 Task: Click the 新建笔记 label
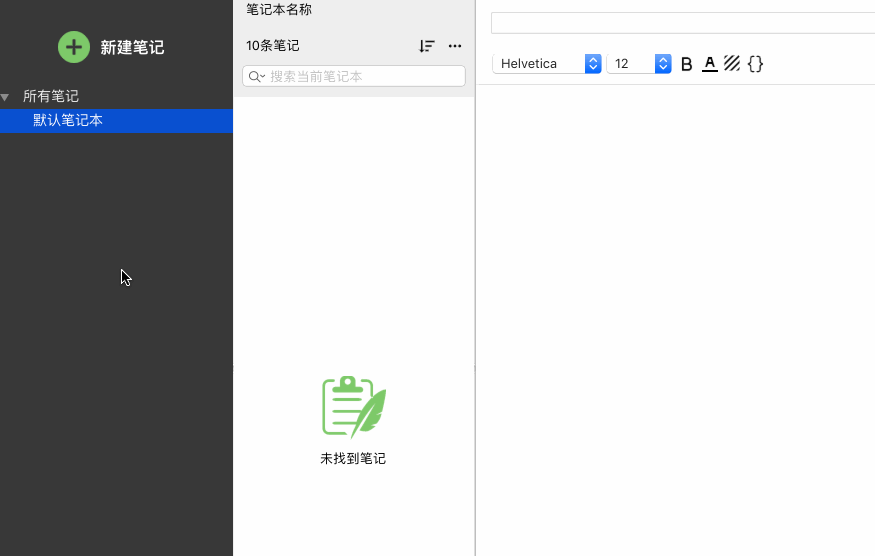click(132, 47)
